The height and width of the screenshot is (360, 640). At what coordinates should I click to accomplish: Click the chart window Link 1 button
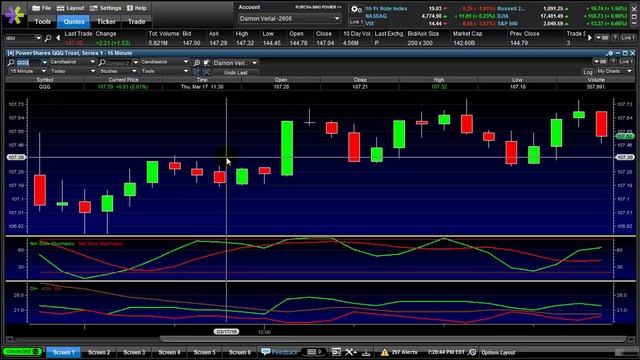point(626,62)
